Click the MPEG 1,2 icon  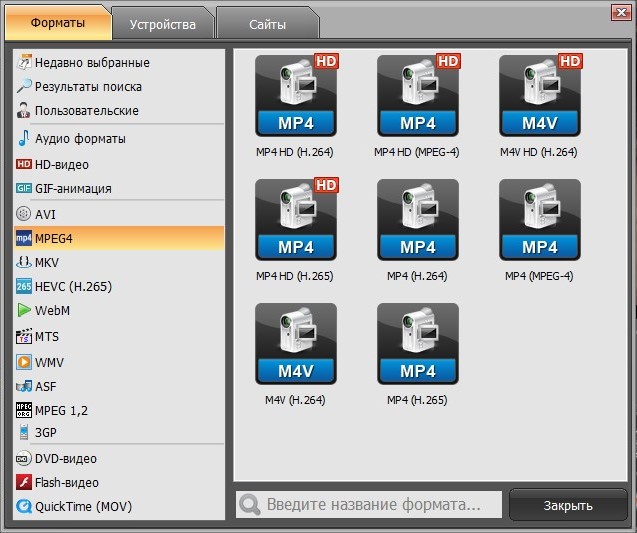[x=24, y=410]
